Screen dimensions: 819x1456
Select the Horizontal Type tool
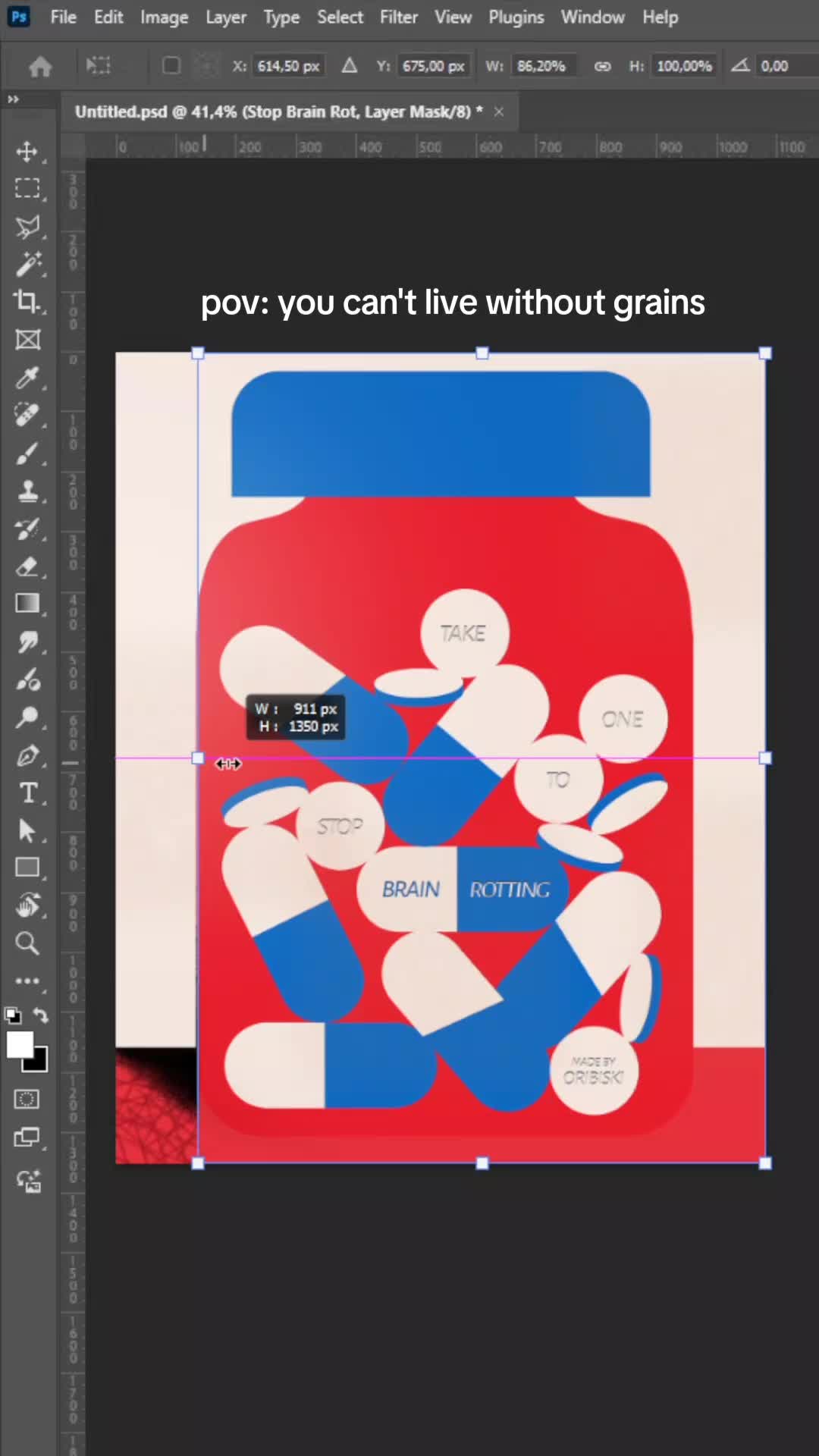(27, 793)
